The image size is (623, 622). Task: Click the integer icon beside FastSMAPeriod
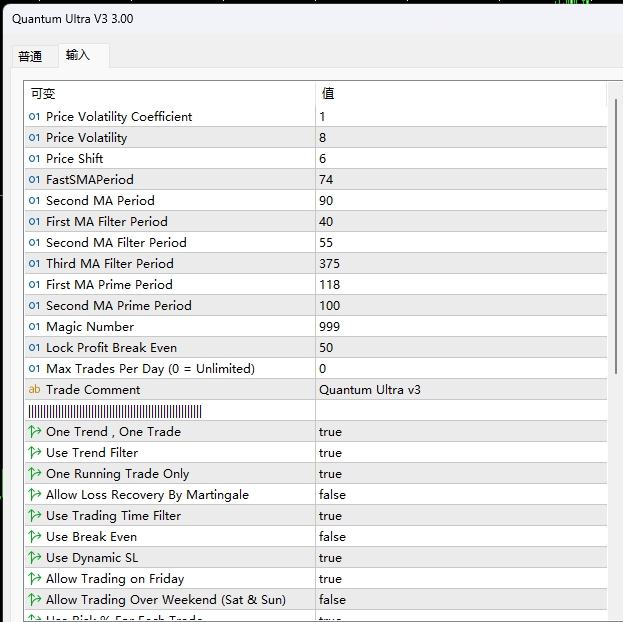tap(35, 180)
